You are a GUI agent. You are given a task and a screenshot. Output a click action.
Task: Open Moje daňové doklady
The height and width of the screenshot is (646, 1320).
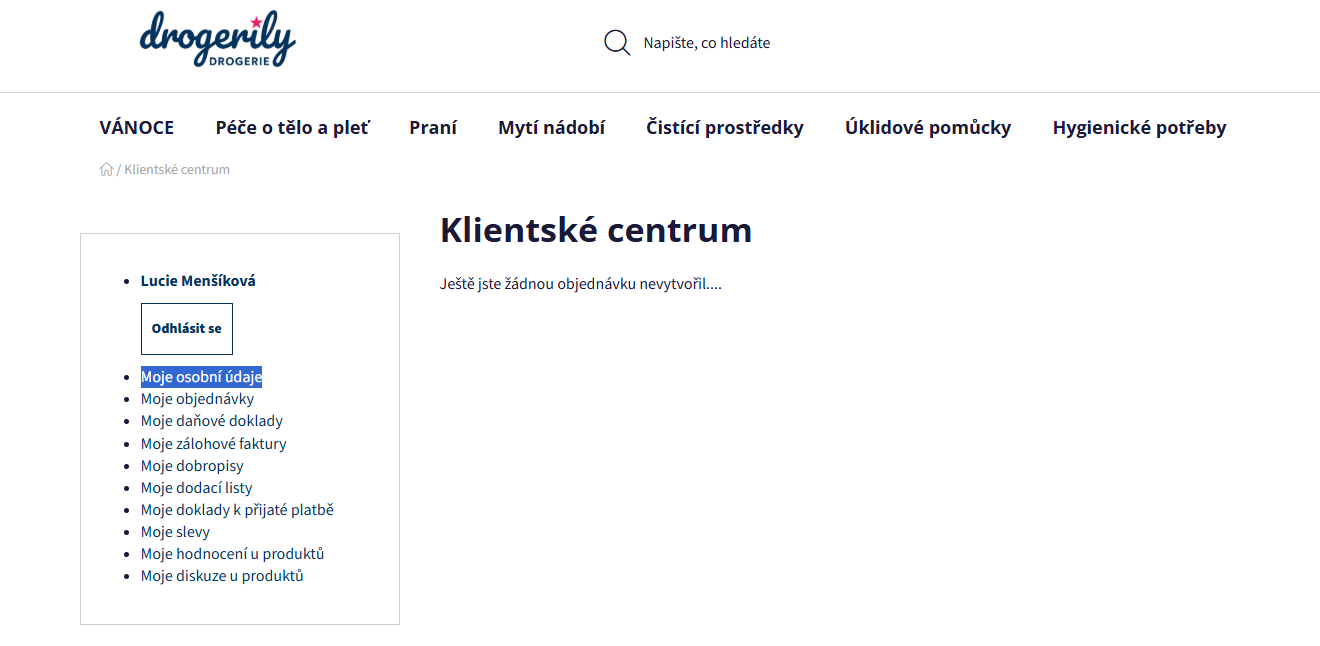click(x=211, y=421)
